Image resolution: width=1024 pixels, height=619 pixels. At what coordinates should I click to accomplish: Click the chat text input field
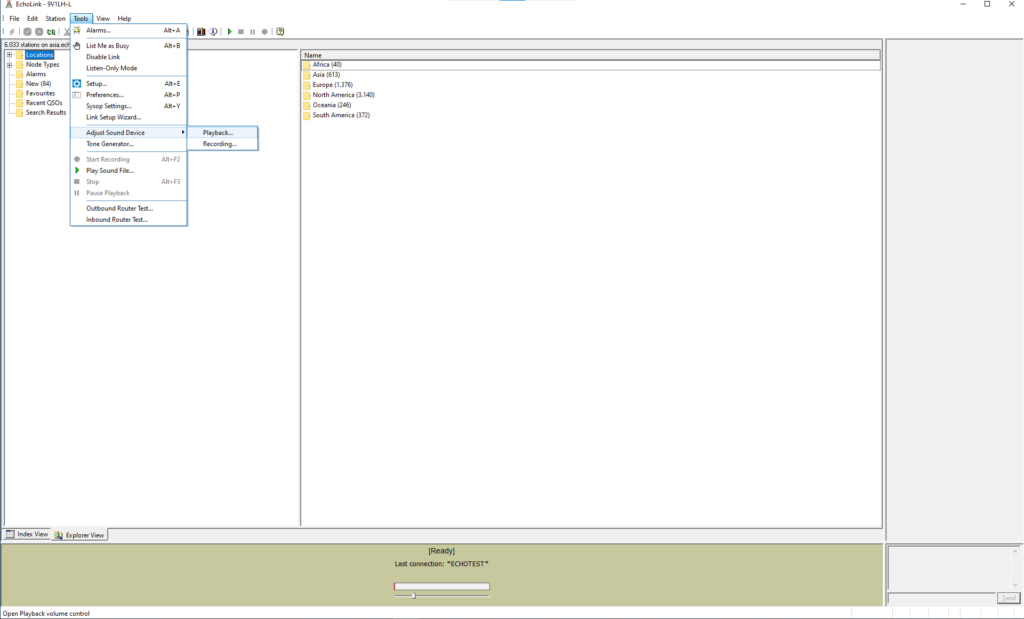coord(941,598)
